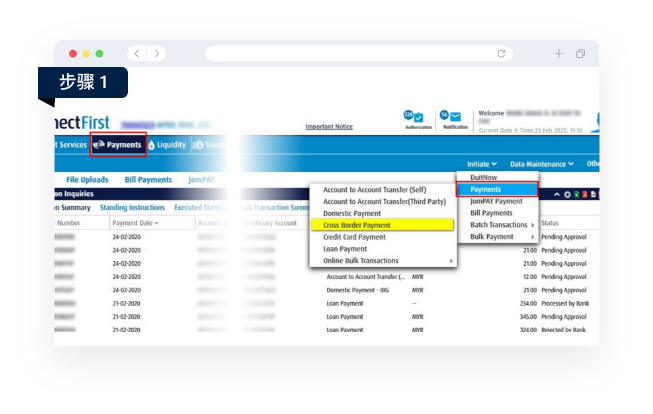Click the browser address bar

click(359, 53)
